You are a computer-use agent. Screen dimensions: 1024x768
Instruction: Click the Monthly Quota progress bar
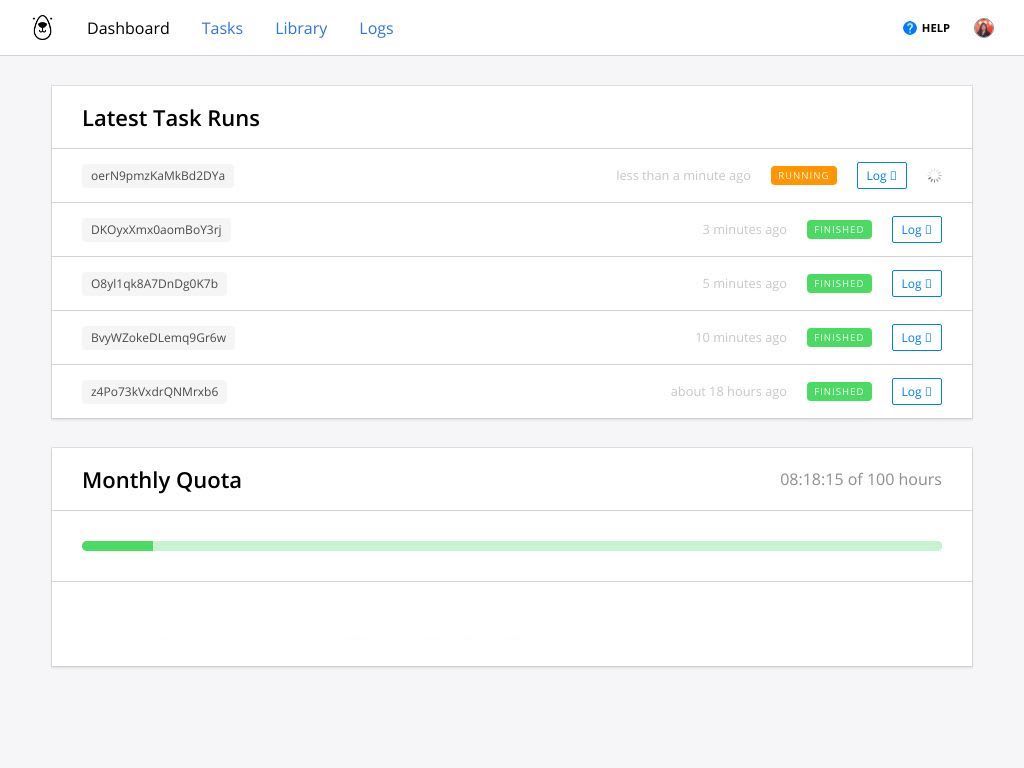512,545
